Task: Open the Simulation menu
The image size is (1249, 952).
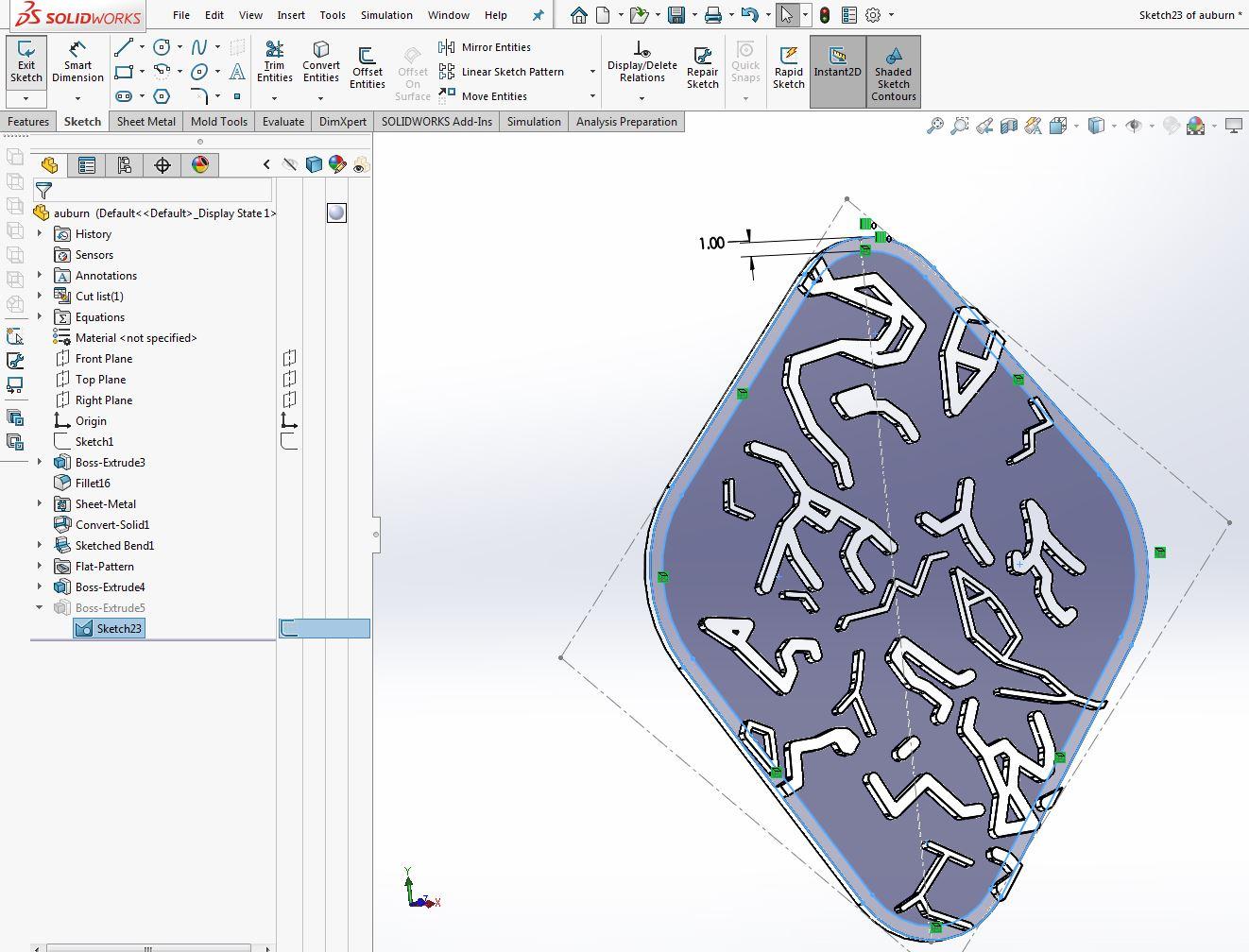Action: 386,15
